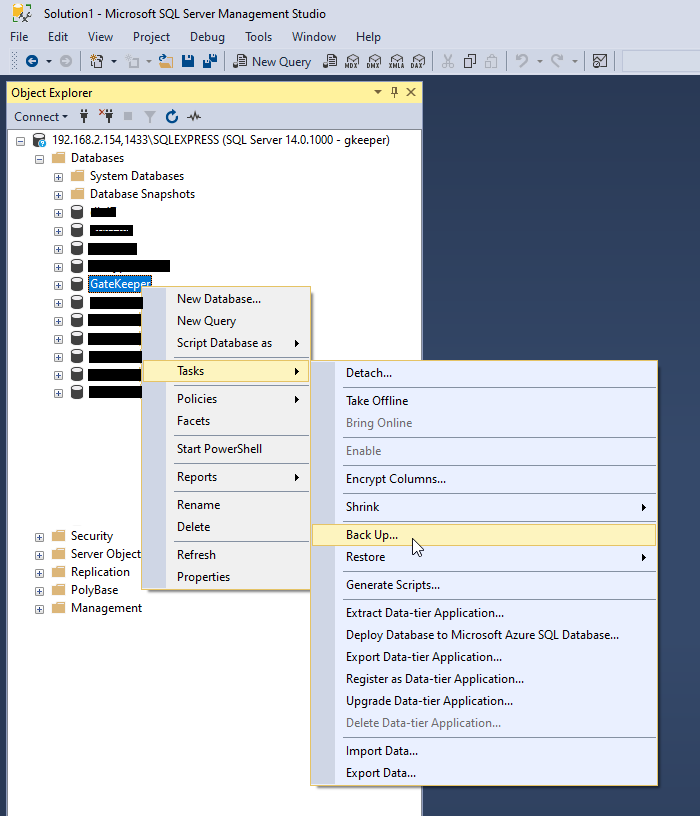Open the Window menu

314,37
